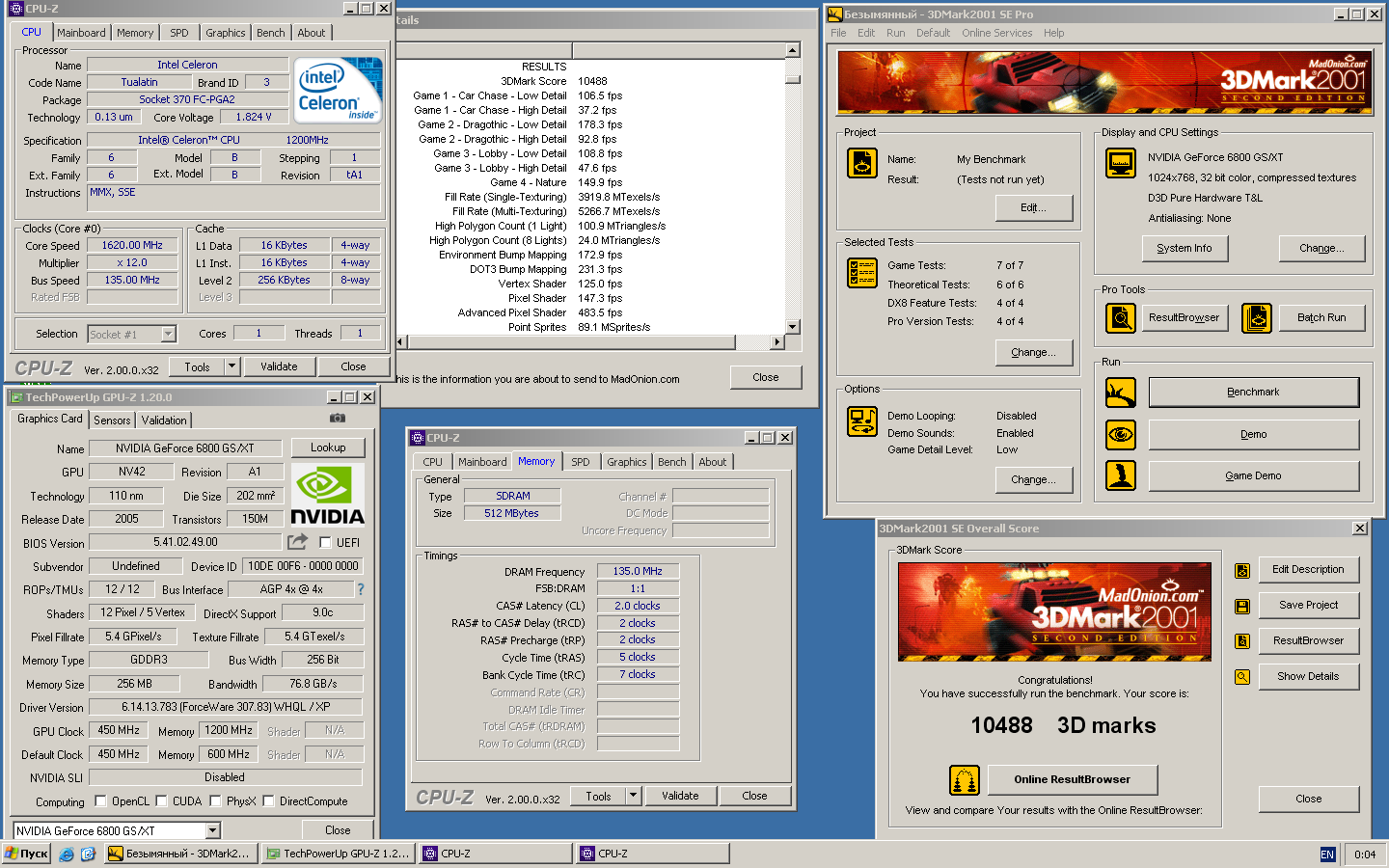Image resolution: width=1389 pixels, height=868 pixels.
Task: Open the Graphics tab in Memory CPU-Z window
Action: [x=627, y=462]
